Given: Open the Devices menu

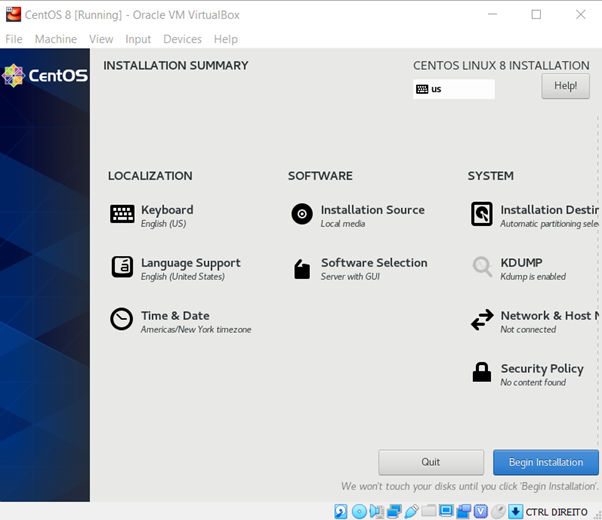Looking at the screenshot, I should (x=182, y=39).
